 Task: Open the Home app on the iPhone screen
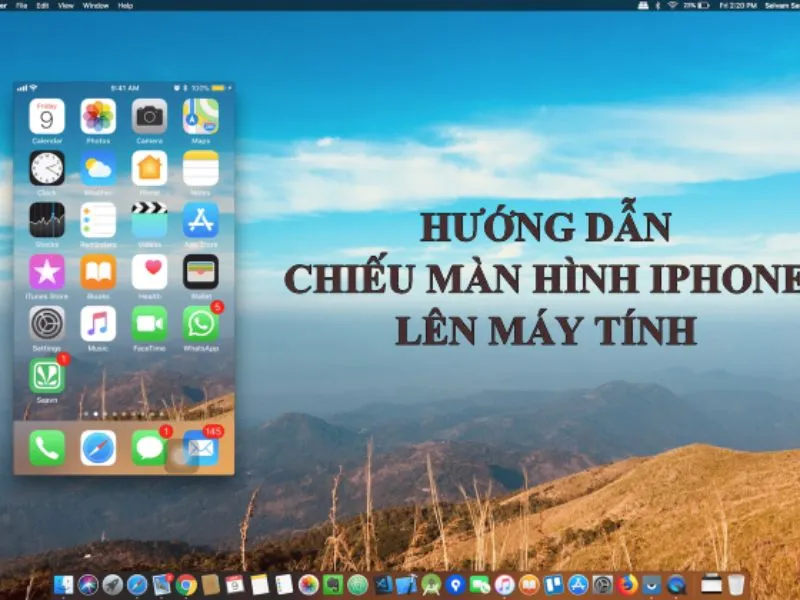(149, 168)
